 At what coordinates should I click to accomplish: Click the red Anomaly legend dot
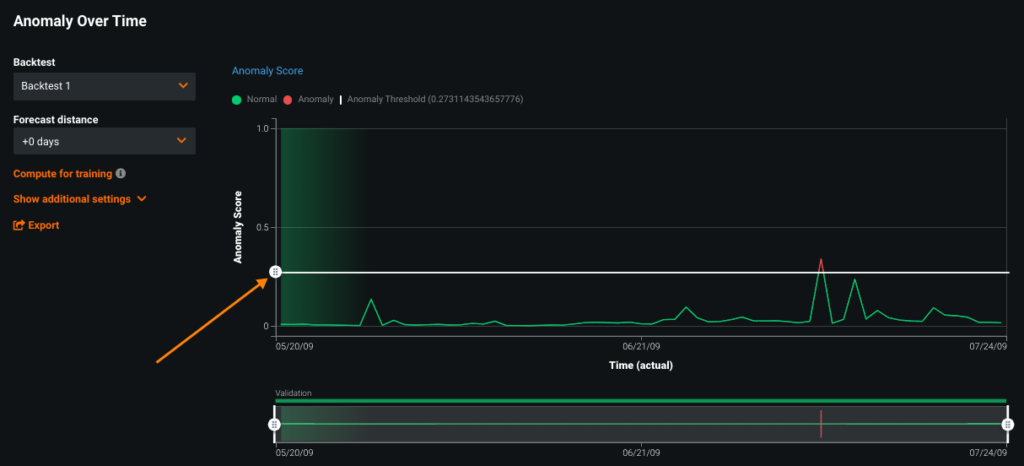coord(288,100)
